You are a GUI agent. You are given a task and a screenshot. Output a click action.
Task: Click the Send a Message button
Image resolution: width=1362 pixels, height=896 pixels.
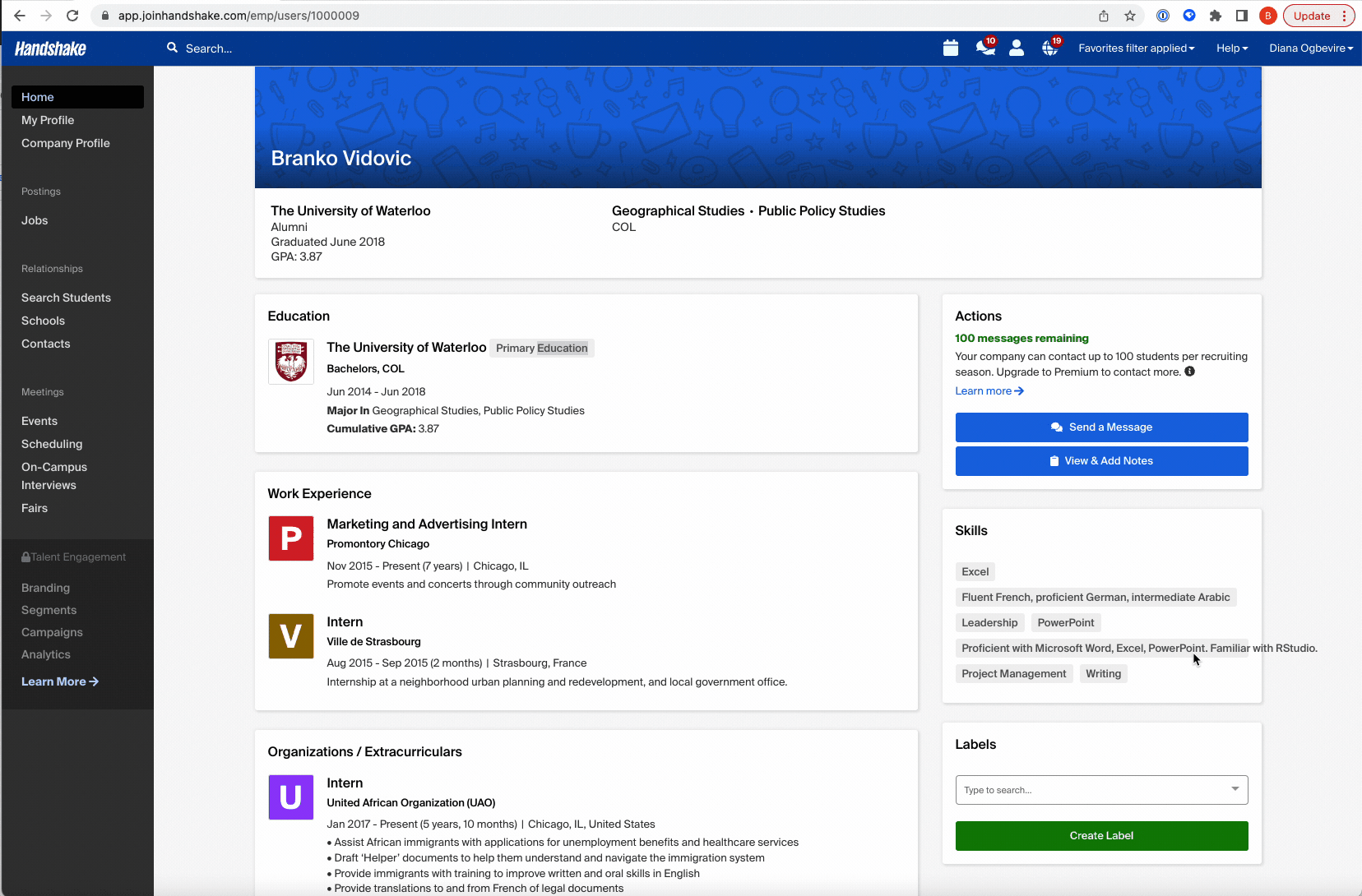click(x=1101, y=427)
